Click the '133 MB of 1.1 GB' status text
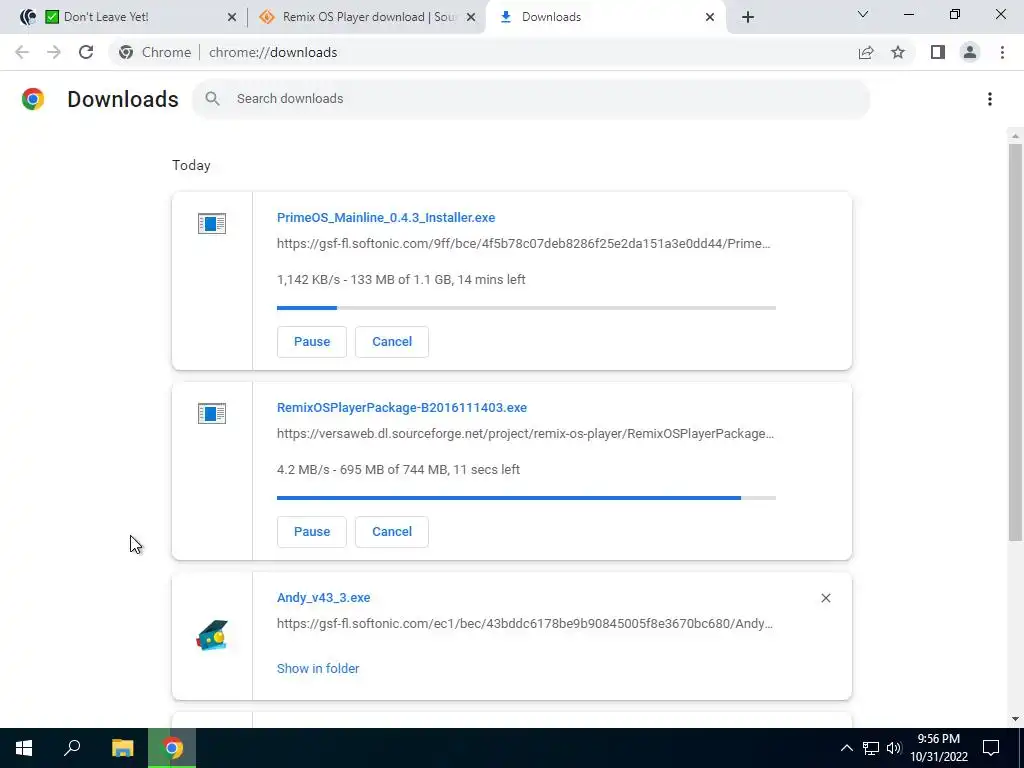 tap(400, 280)
